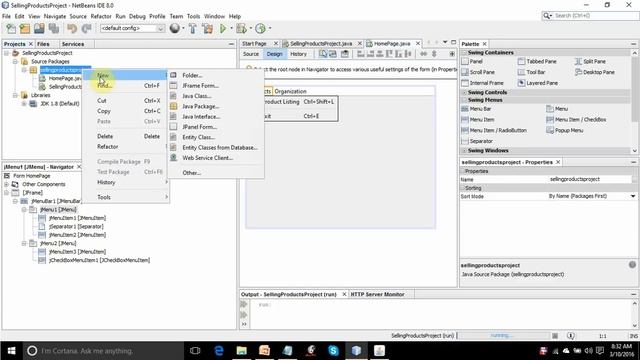Image resolution: width=640 pixels, height=360 pixels.
Task: Select Split Pane in Palette
Action: [590, 61]
